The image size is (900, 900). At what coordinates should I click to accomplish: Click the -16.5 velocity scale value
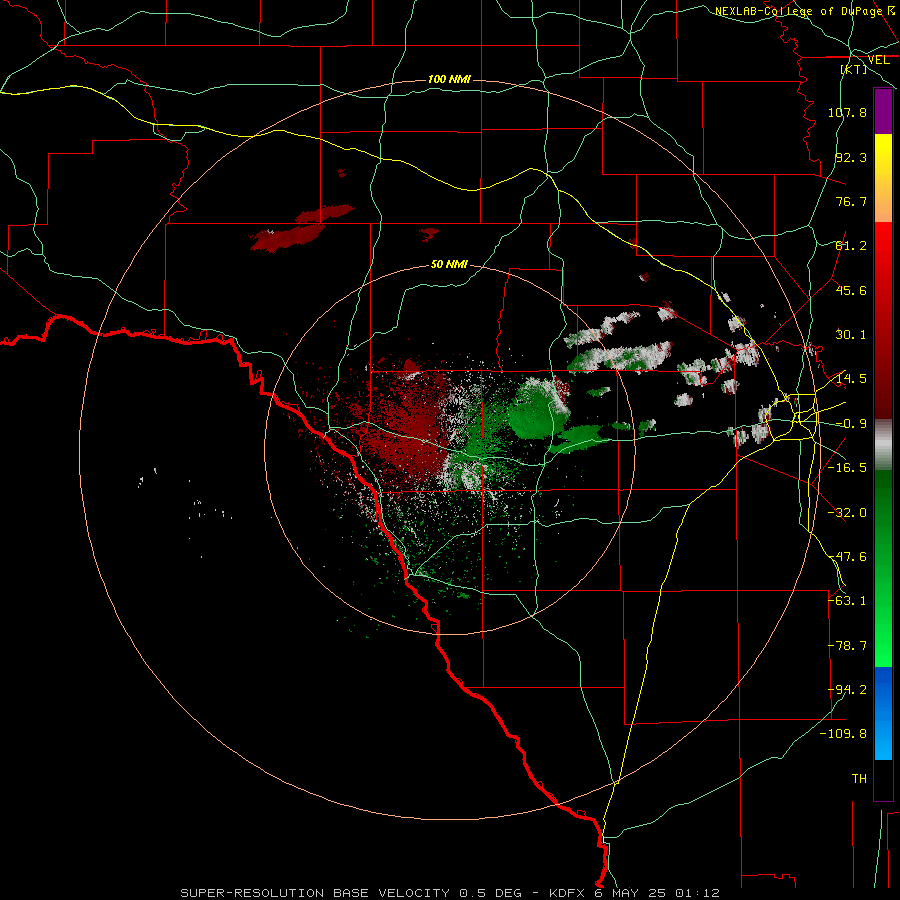847,468
